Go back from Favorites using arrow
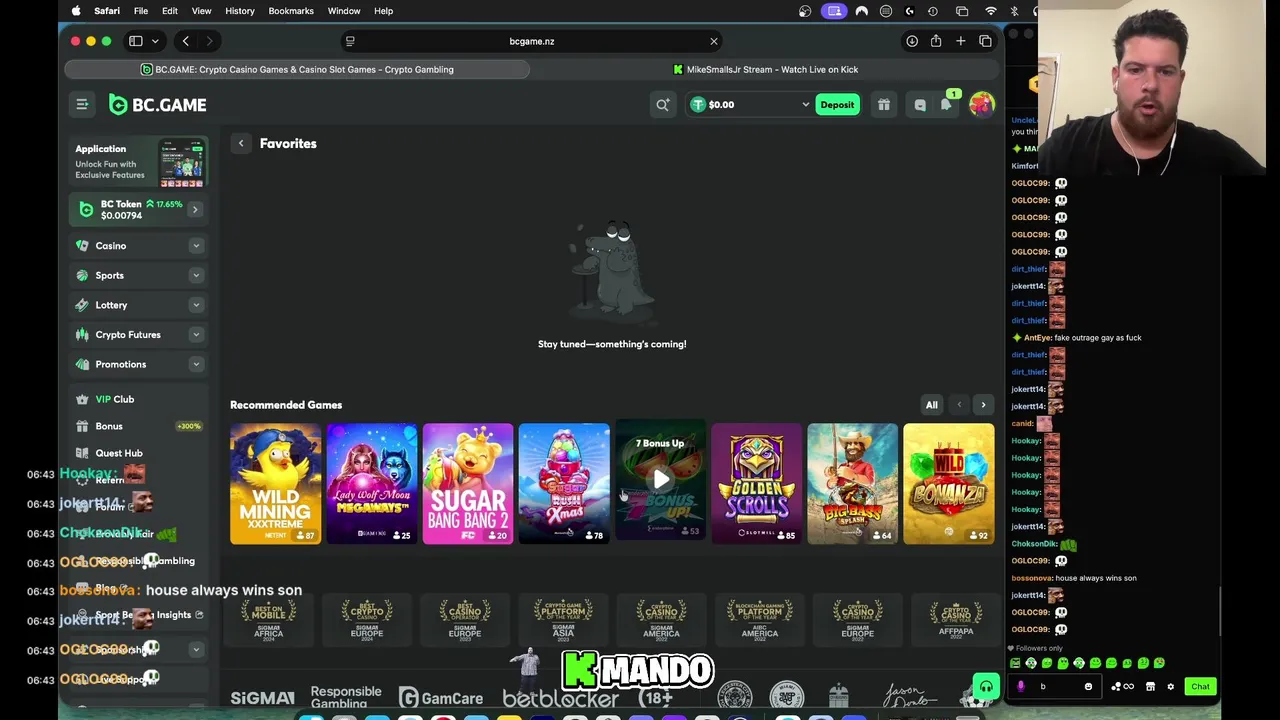Viewport: 1280px width, 720px height. pyautogui.click(x=241, y=143)
